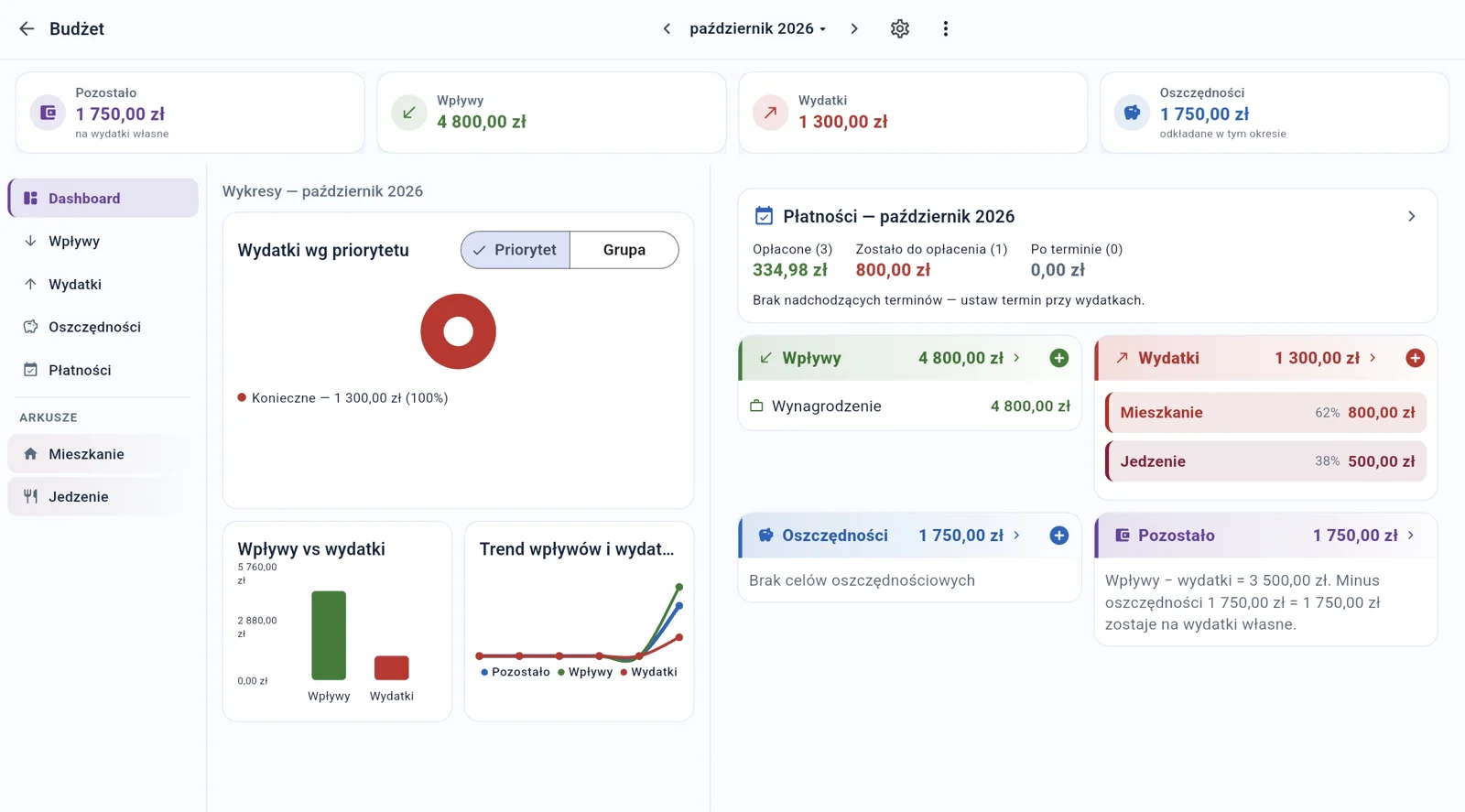Expand Oszczędności section chevron after 1 750,00 zł
This screenshot has width=1465, height=812.
pos(1016,536)
